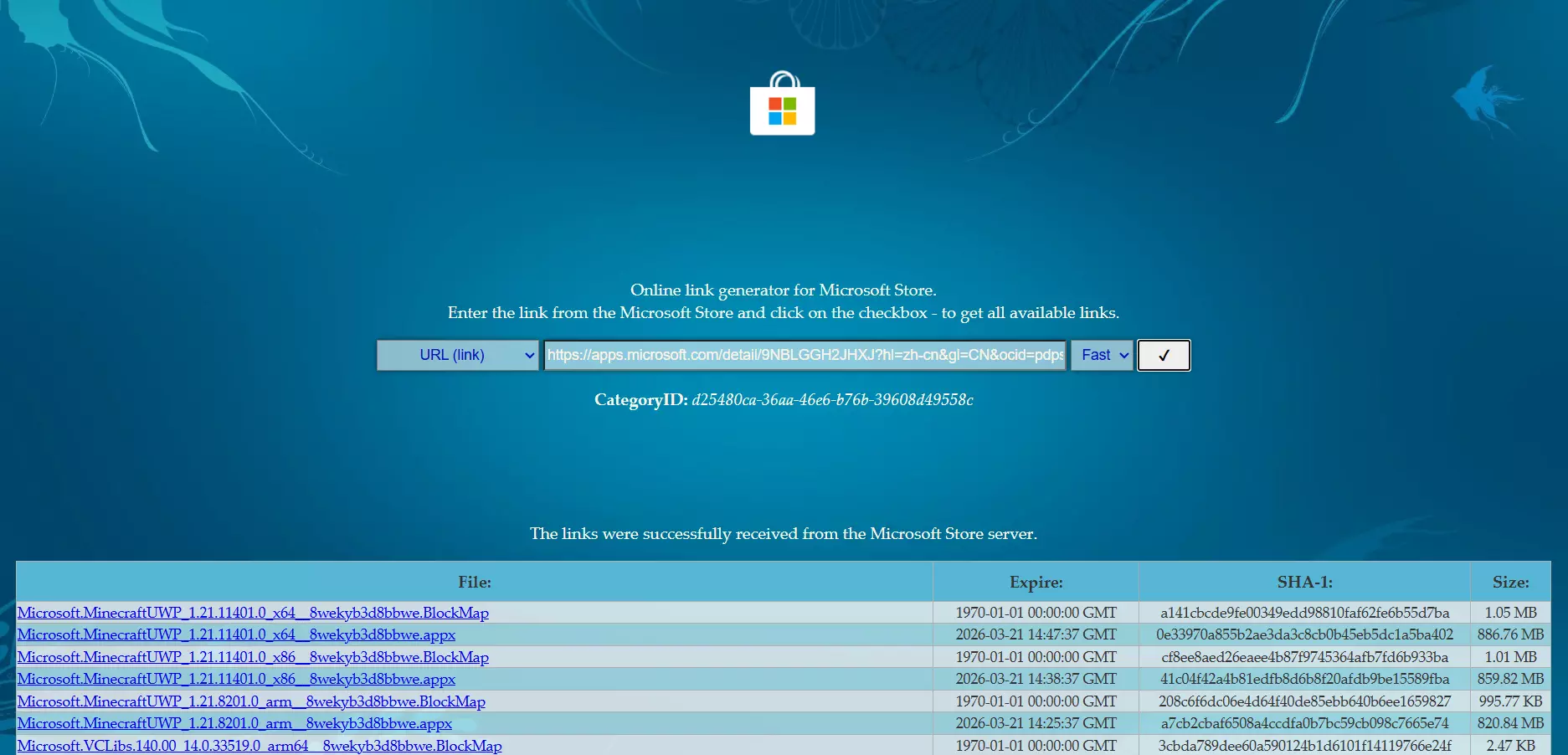This screenshot has height=755, width=1568.
Task: Download MinecraftUWP 1.21.11401.0 x64 appx file
Action: pos(236,634)
